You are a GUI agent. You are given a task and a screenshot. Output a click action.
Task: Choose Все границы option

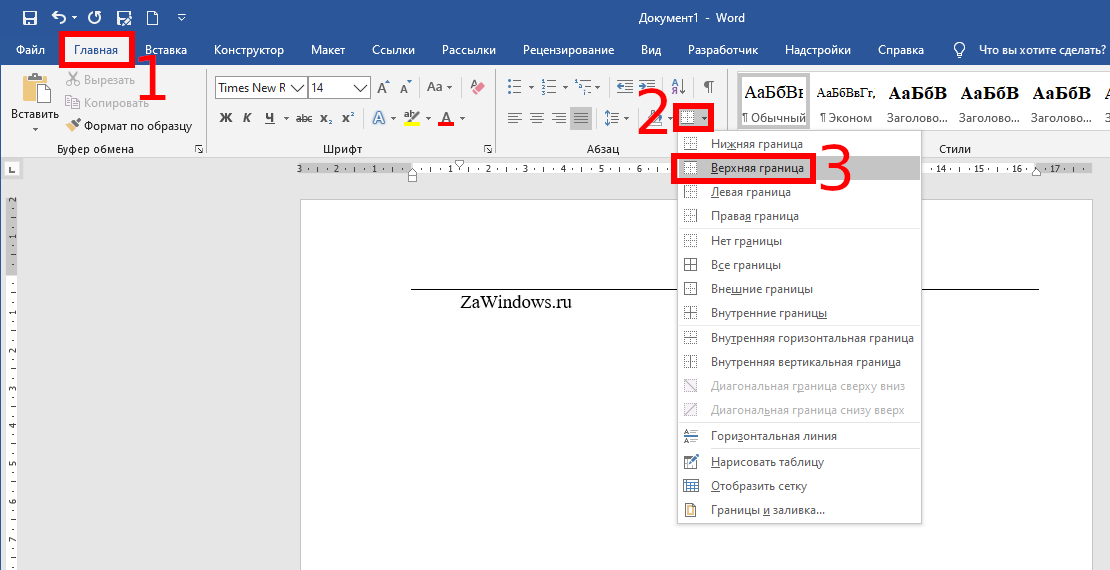(799, 265)
